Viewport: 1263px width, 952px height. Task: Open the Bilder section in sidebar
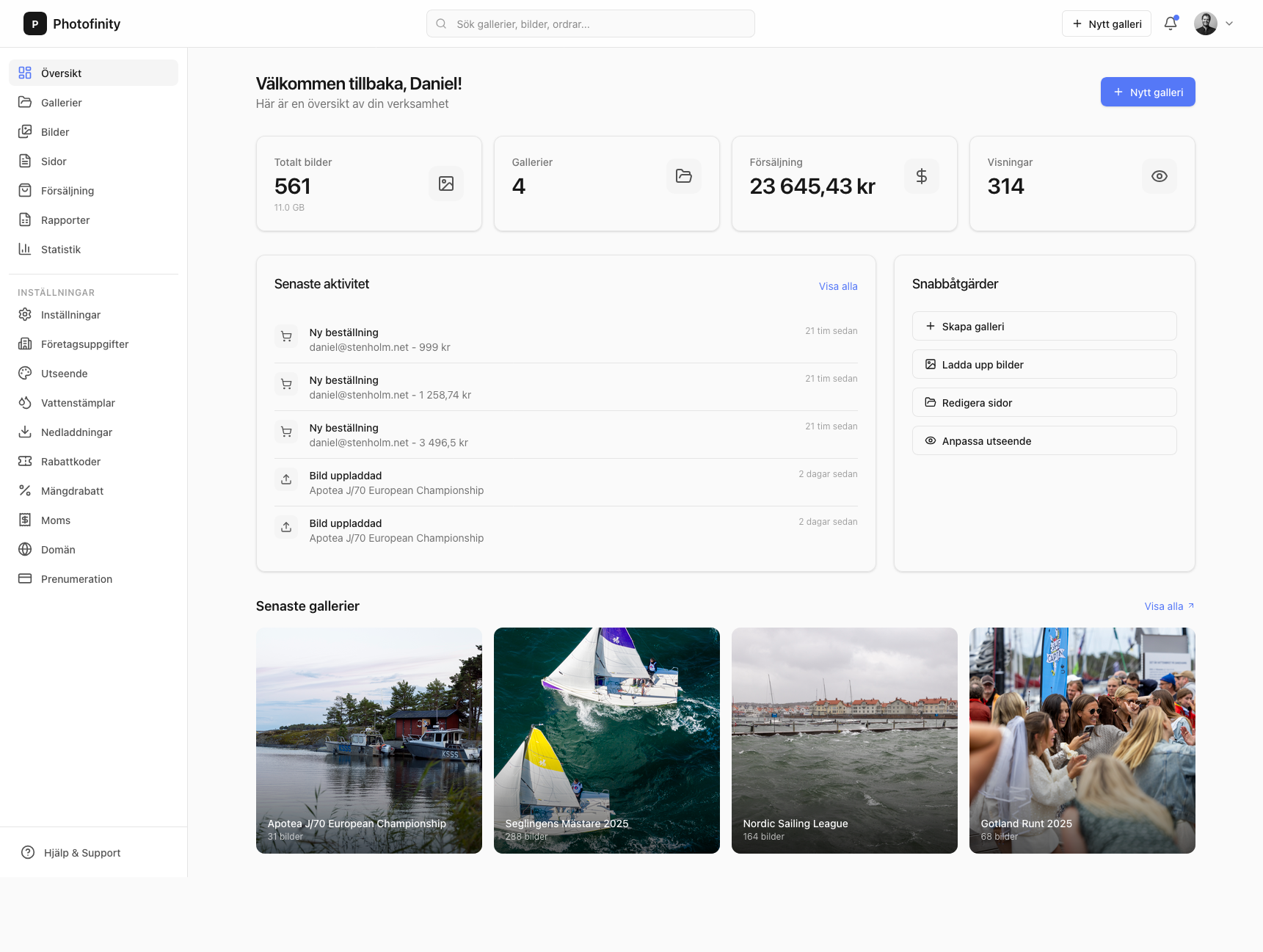click(54, 131)
